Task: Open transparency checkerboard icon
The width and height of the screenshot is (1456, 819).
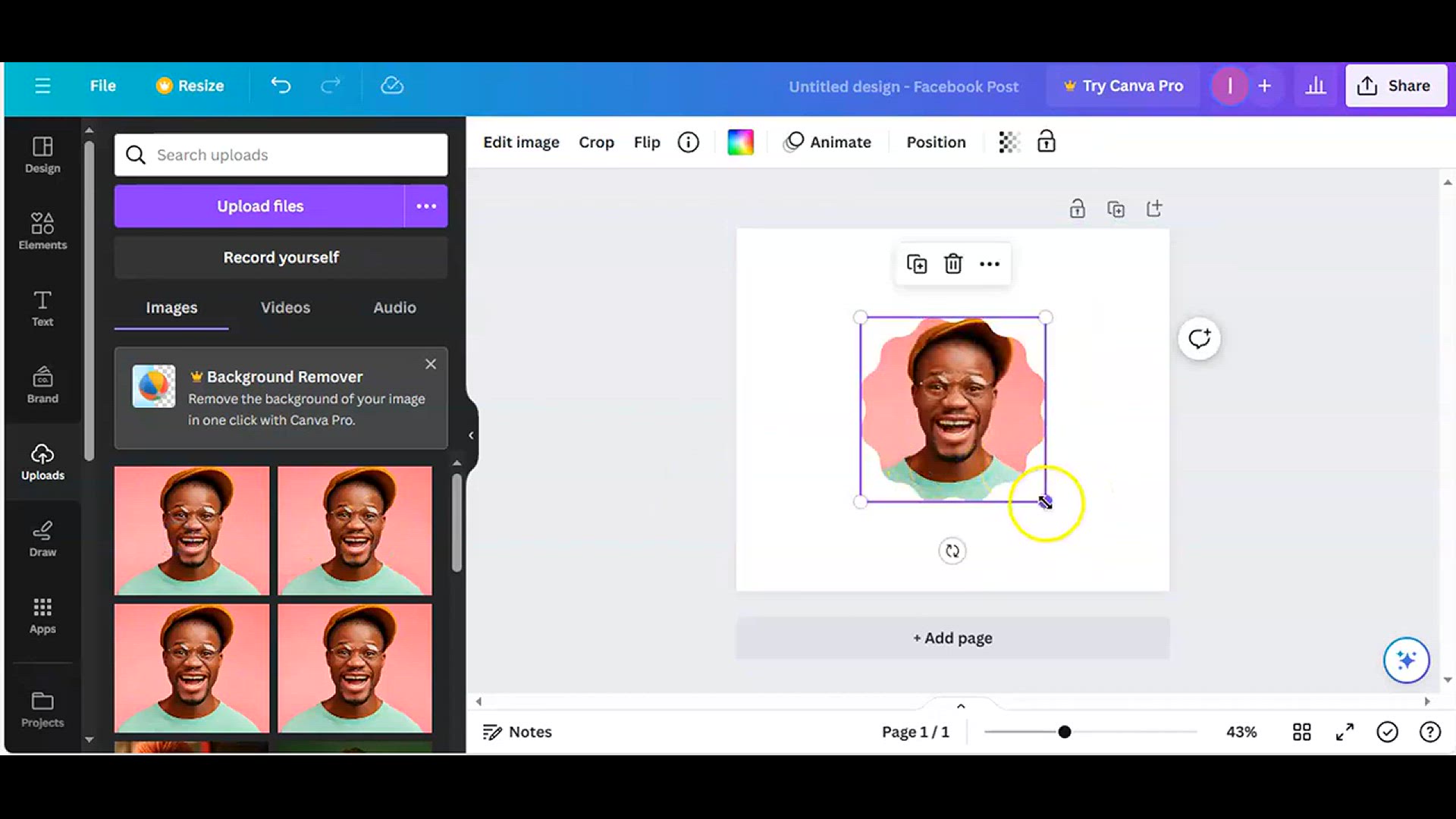Action: (x=1009, y=143)
